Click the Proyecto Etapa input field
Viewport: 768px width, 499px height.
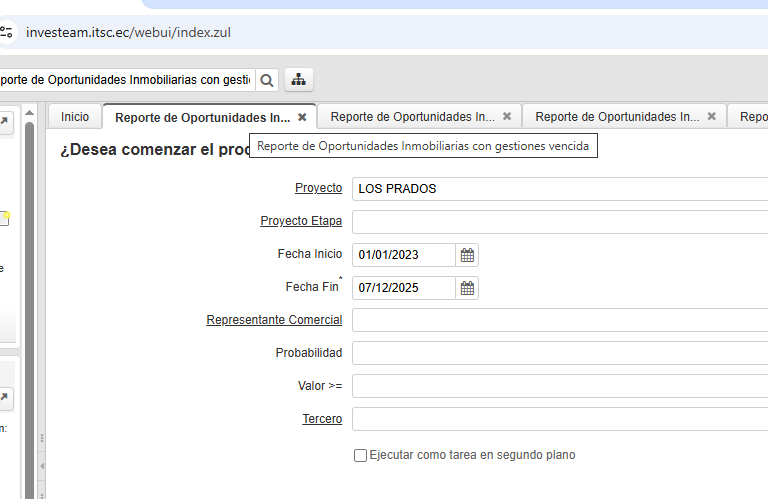tap(560, 222)
